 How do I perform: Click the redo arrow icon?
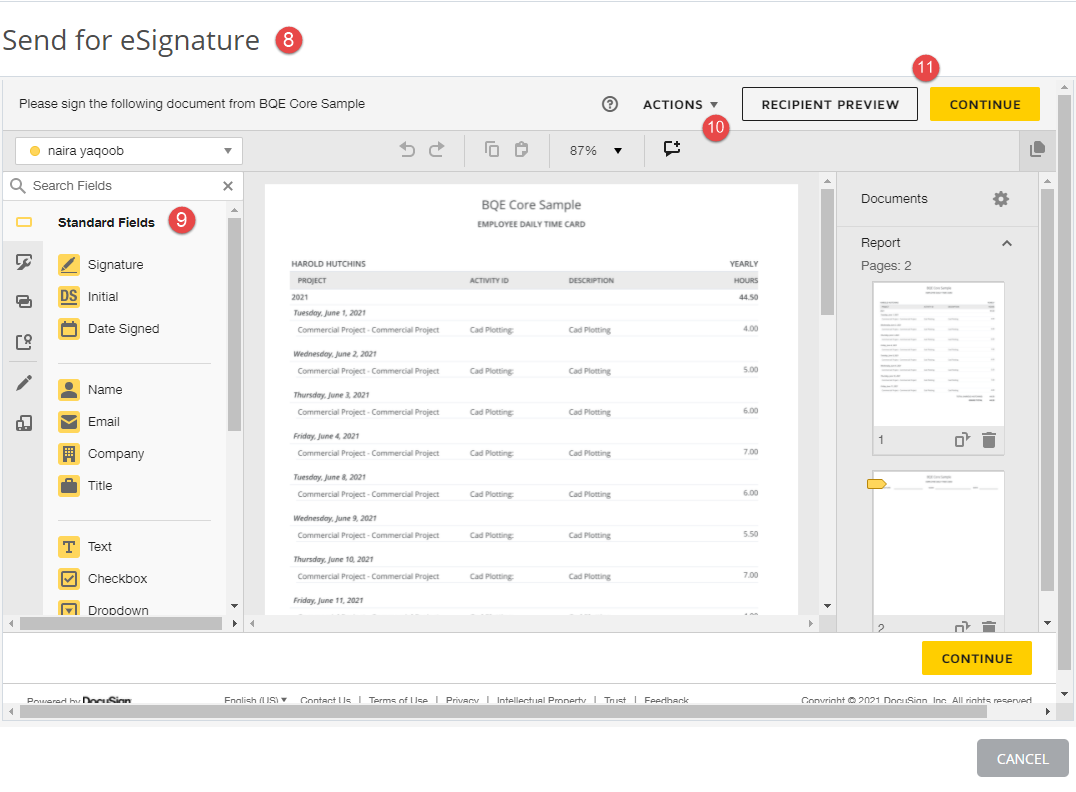pos(437,150)
